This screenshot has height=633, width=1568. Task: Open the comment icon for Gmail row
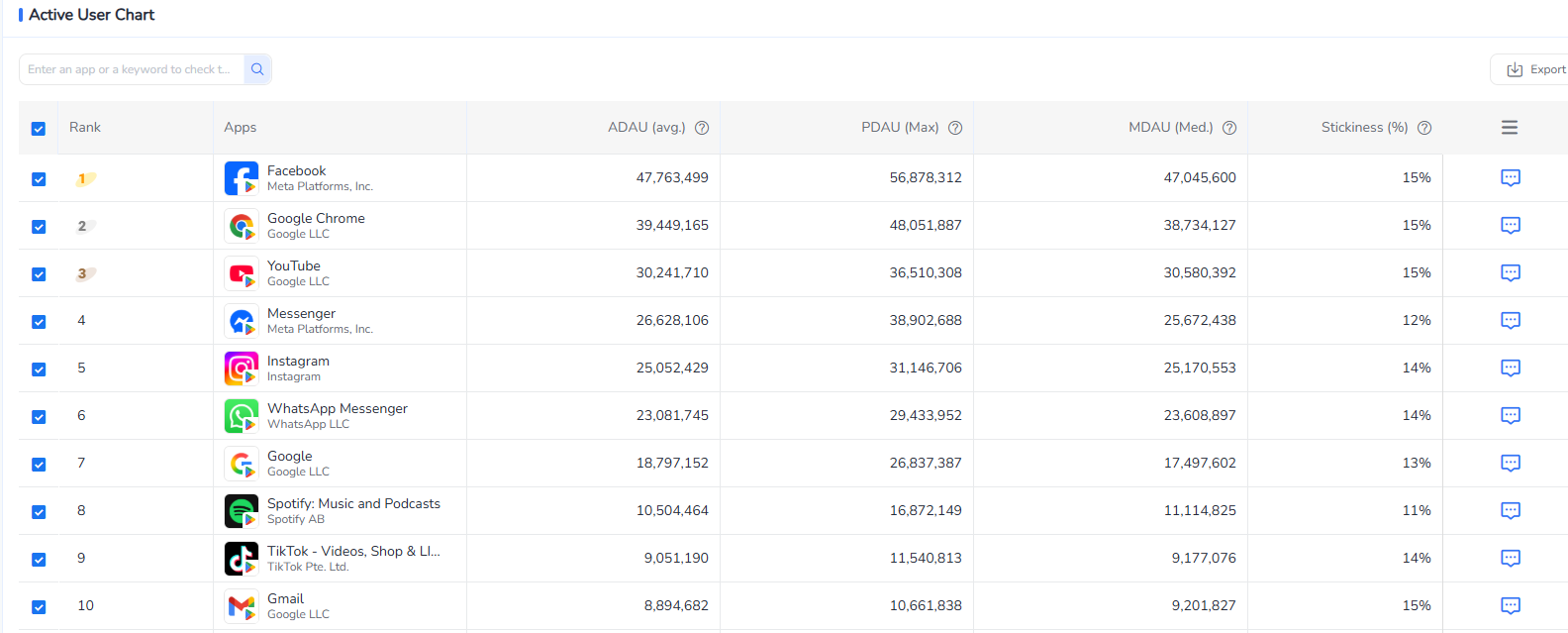(x=1510, y=606)
